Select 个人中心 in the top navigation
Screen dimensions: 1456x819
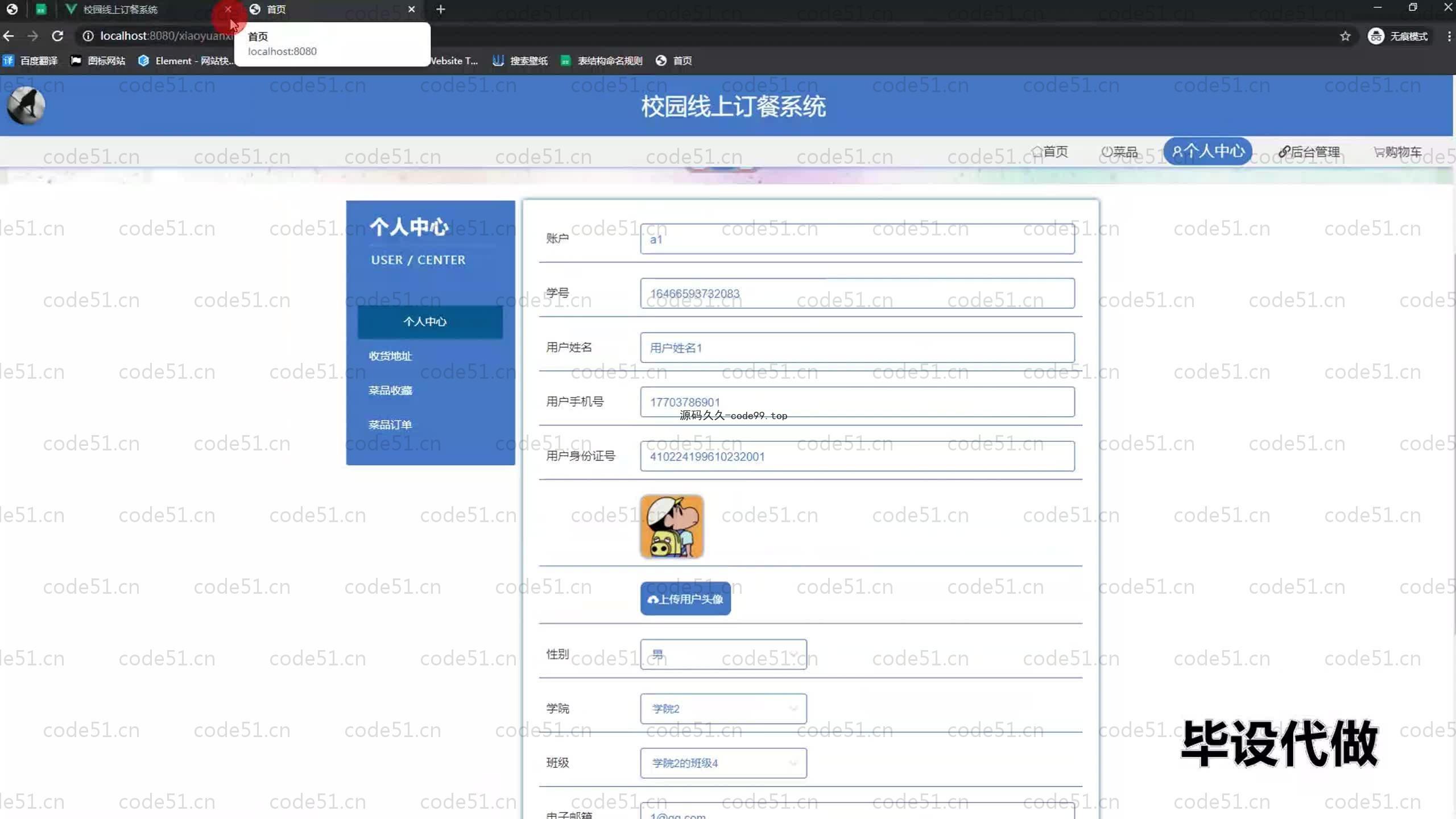pyautogui.click(x=1207, y=151)
